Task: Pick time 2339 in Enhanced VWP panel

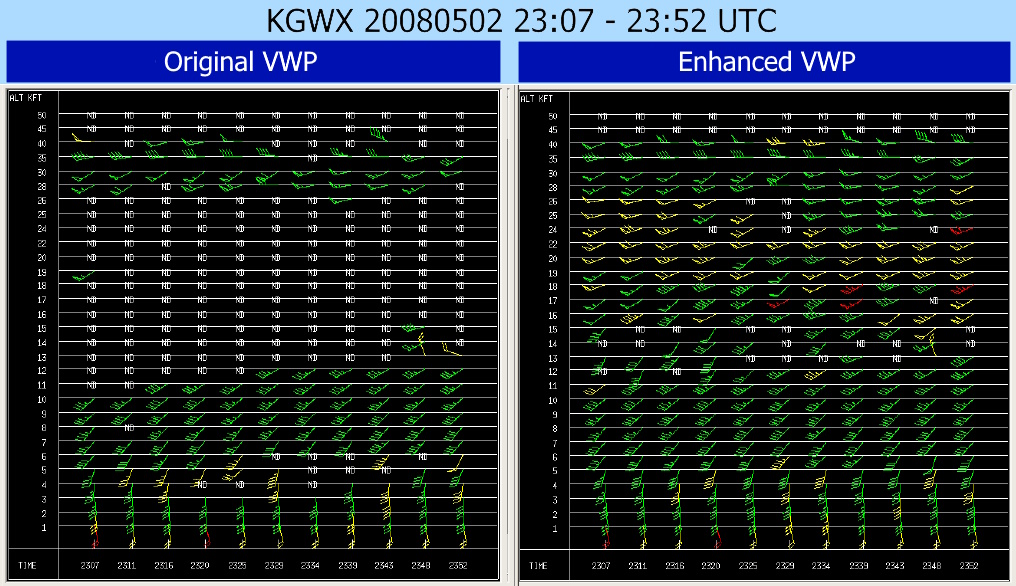Action: point(859,565)
